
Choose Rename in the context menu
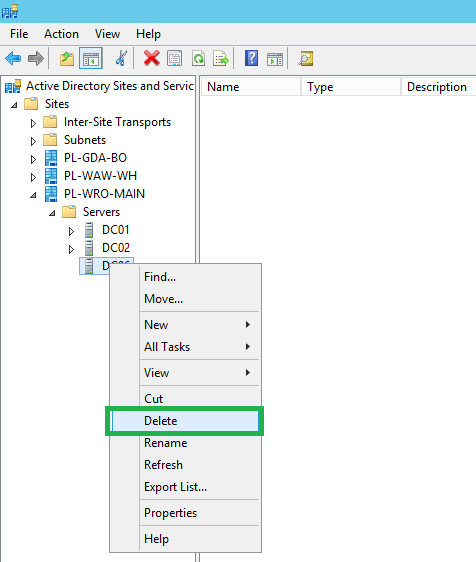[185, 443]
